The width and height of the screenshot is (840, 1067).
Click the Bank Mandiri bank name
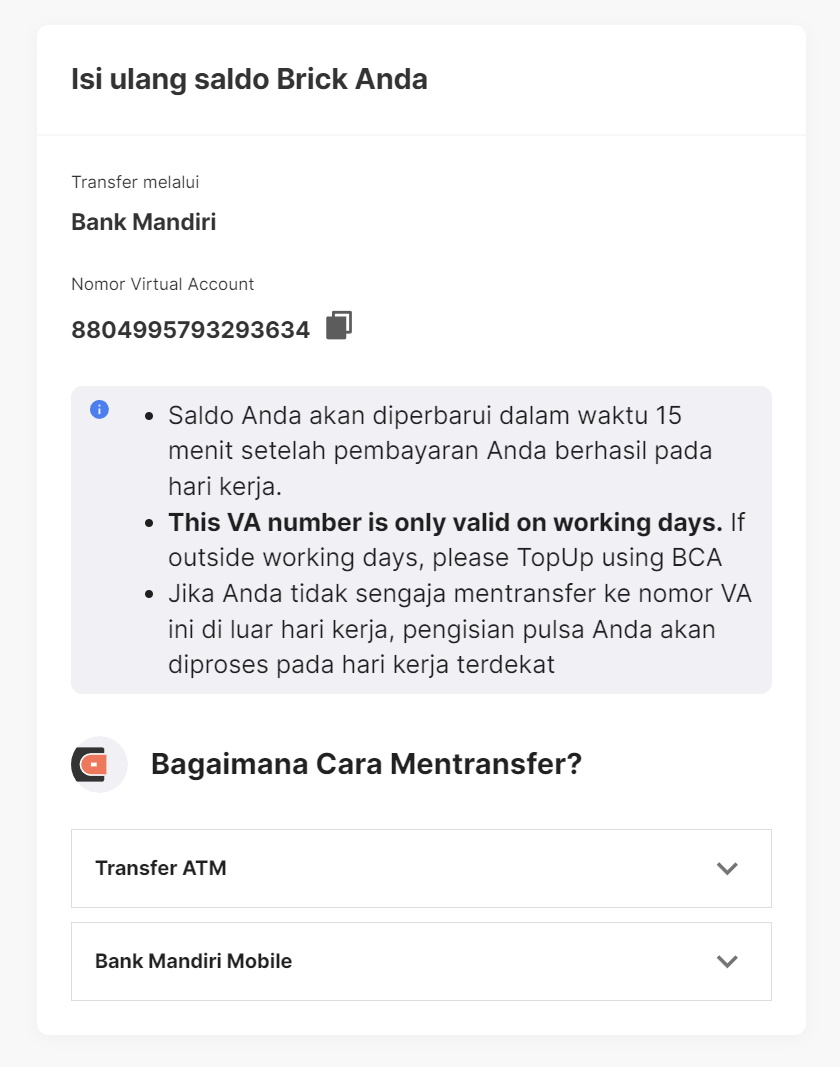(143, 222)
